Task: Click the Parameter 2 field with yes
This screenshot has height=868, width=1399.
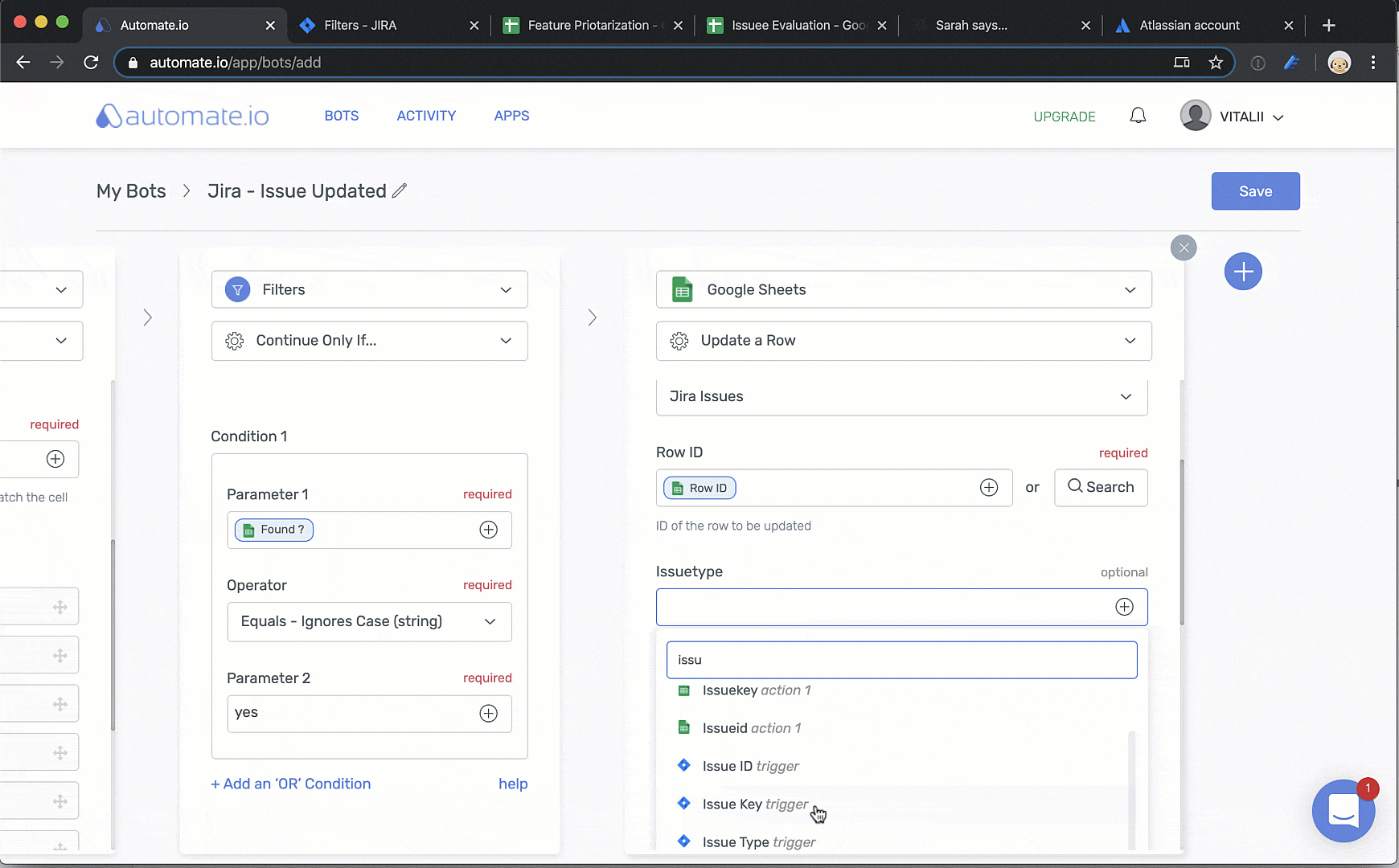Action: 369,714
